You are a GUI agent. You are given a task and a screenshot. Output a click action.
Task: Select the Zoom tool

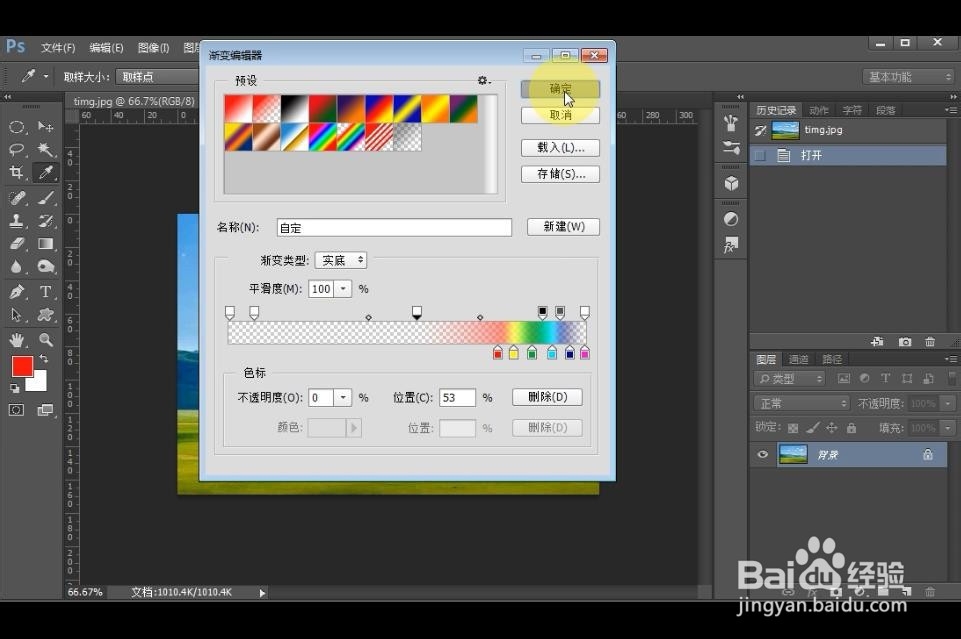click(x=45, y=340)
